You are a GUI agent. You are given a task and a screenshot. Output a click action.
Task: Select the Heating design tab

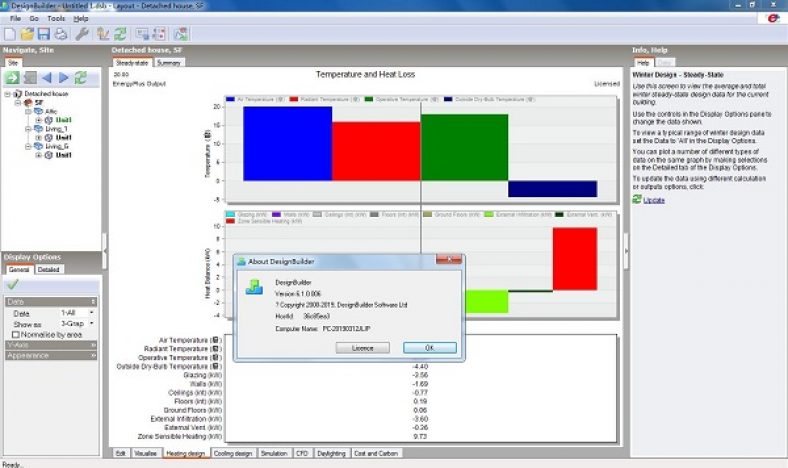click(185, 453)
